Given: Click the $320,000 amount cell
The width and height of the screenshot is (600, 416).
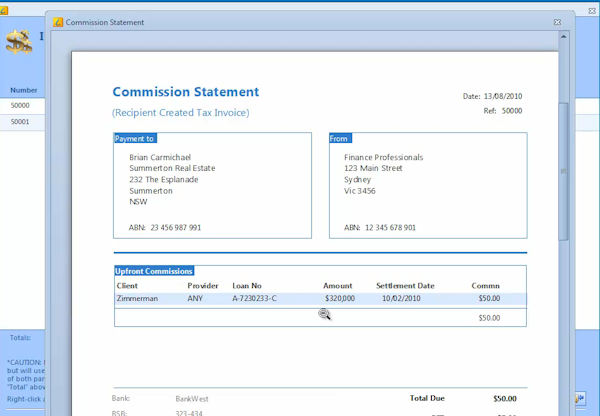Looking at the screenshot, I should [339, 298].
